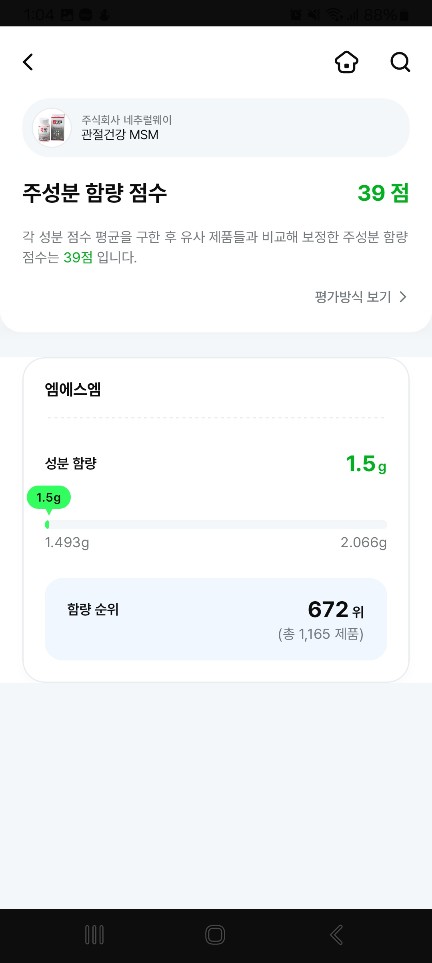Expand the chevron next to 평가방식 보기

pos(403,297)
